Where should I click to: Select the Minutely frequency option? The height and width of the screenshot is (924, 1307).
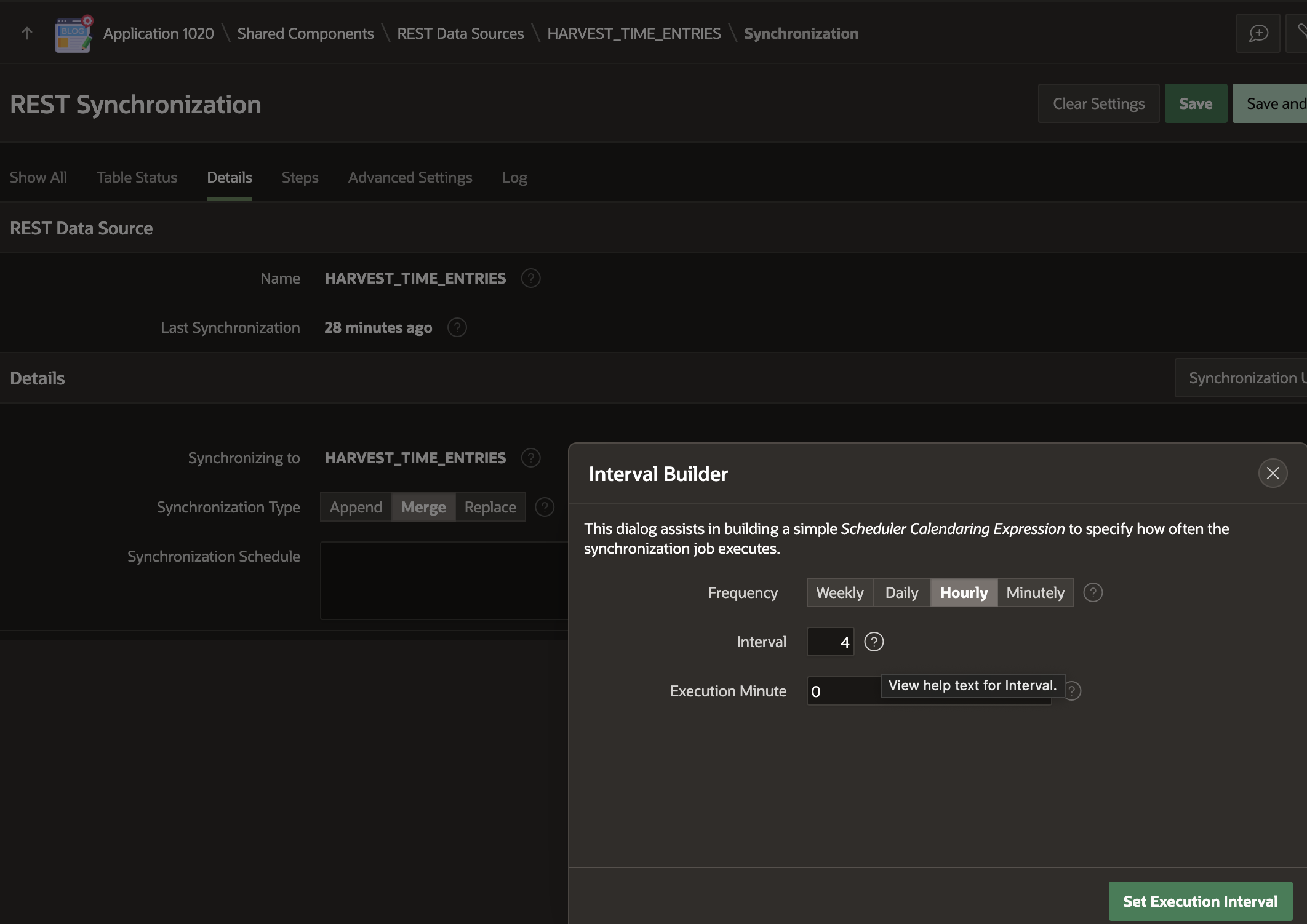click(x=1035, y=591)
